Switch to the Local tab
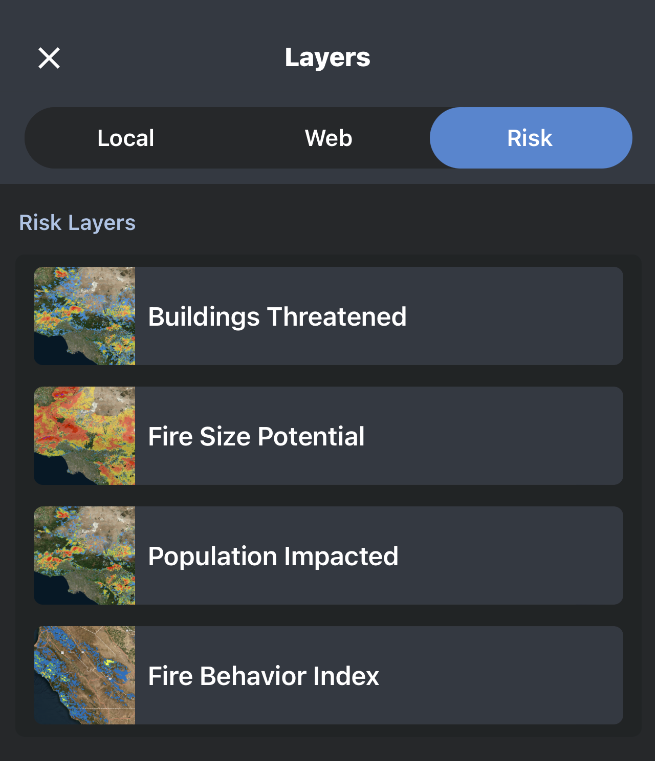655x761 pixels. coord(126,138)
